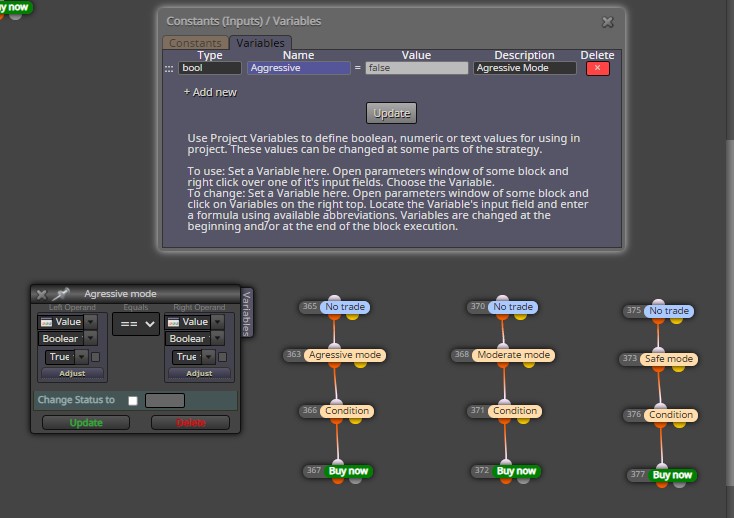
Task: Edit the variable Name field 'Aggressive'
Action: click(x=299, y=68)
